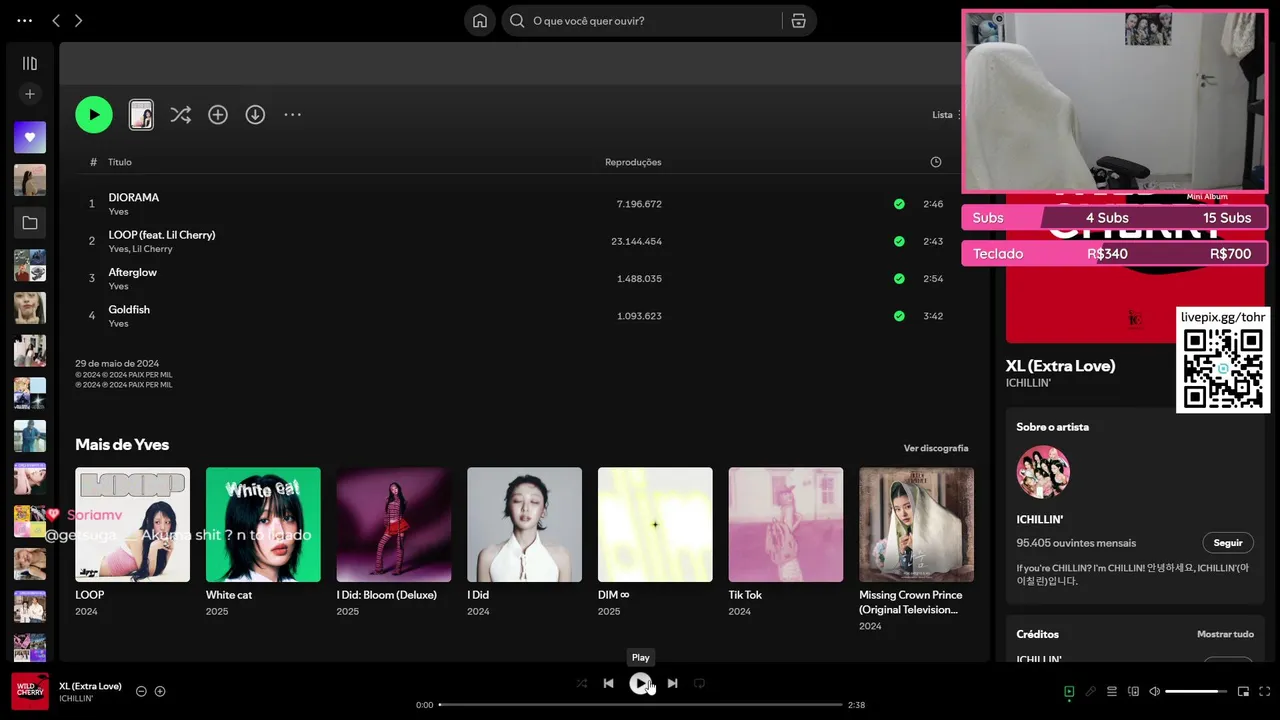Viewport: 1280px width, 720px height.
Task: Open the DIM ∞ album card
Action: point(655,544)
